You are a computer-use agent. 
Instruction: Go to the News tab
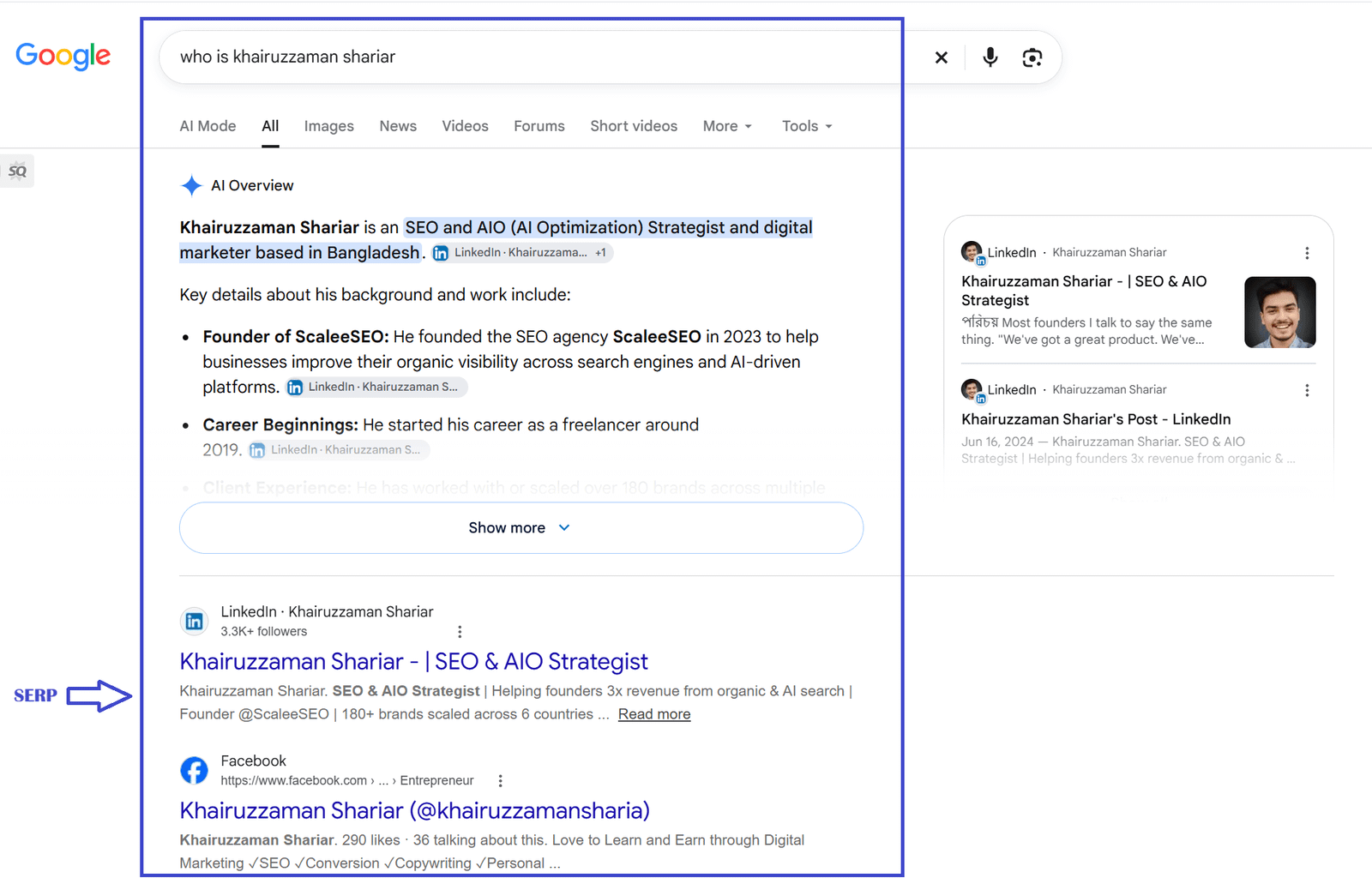point(398,126)
